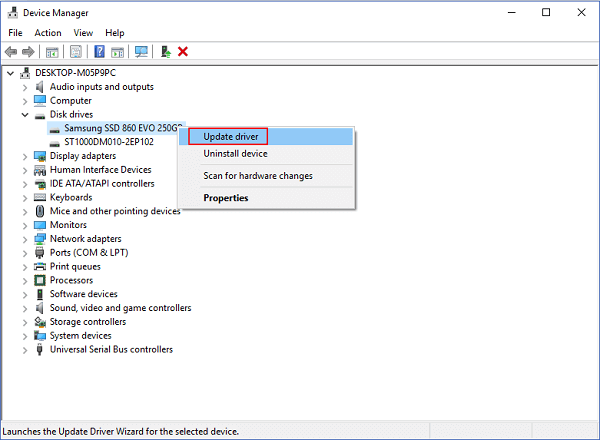The width and height of the screenshot is (600, 440).
Task: Select the Monitors category label
Action: pyautogui.click(x=68, y=225)
